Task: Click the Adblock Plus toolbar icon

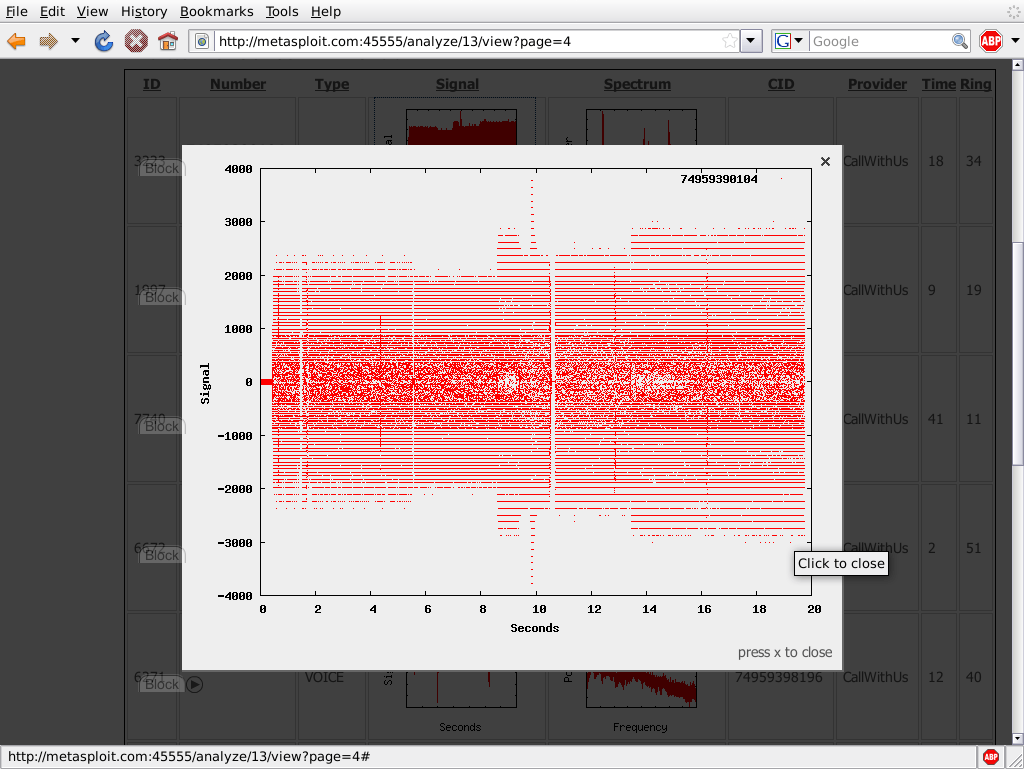Action: point(991,41)
